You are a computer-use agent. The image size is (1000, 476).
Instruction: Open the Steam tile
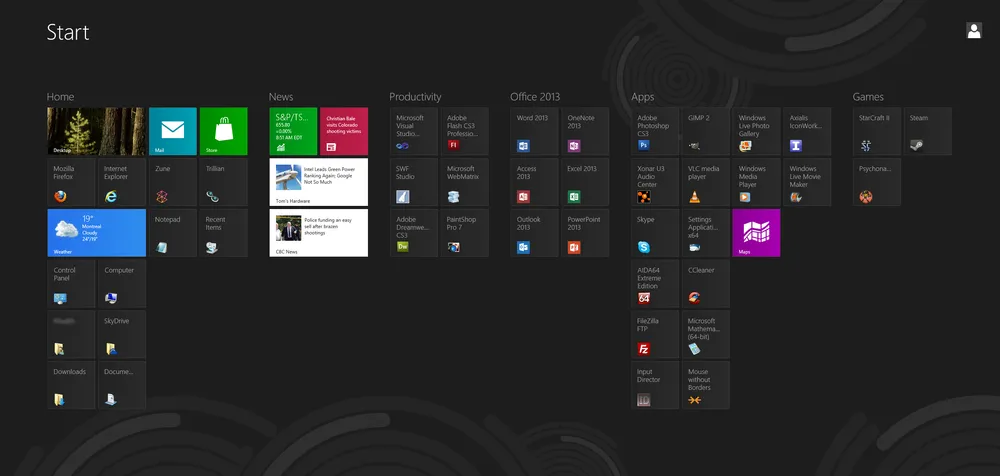[x=927, y=131]
